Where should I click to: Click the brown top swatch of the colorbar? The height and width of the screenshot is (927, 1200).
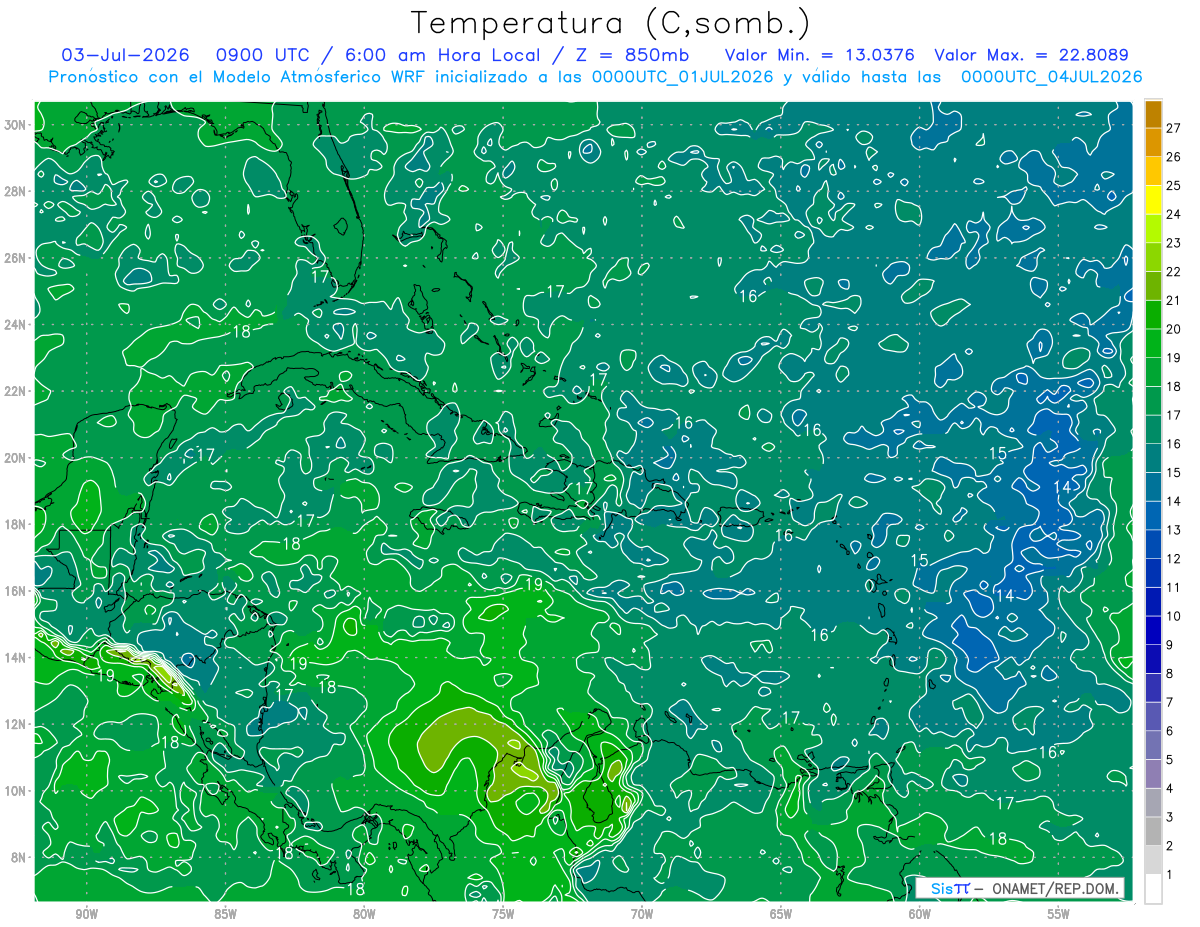[x=1153, y=114]
